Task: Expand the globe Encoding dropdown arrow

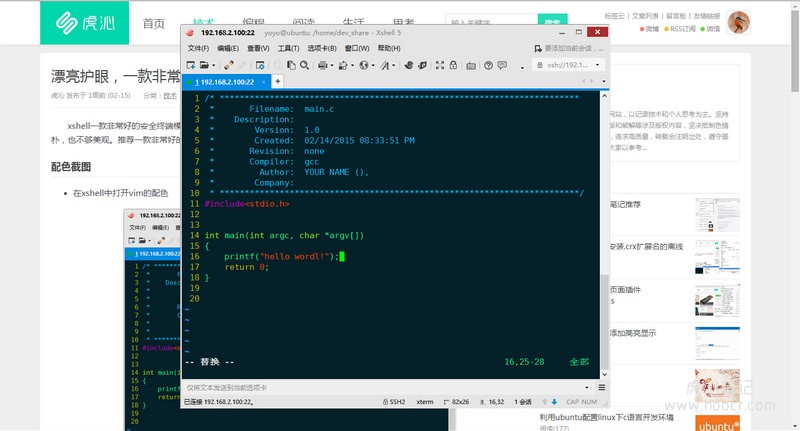Action: (x=373, y=65)
